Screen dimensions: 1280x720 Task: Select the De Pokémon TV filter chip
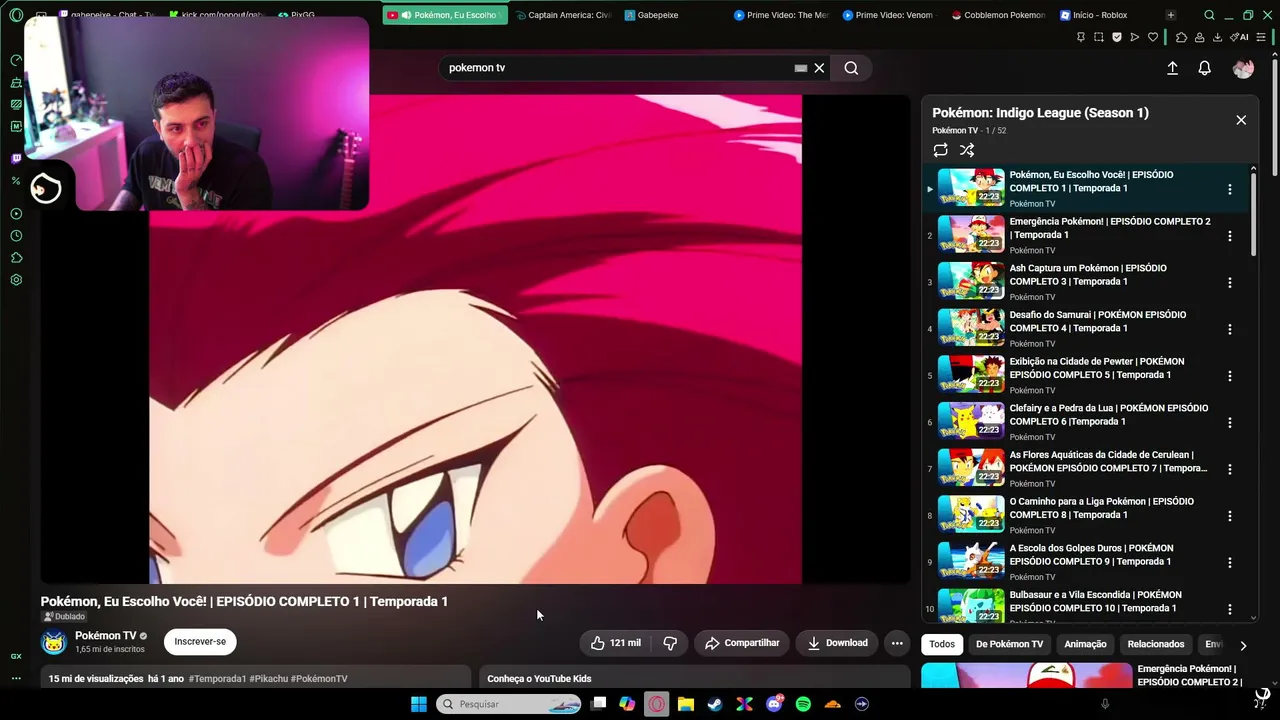pyautogui.click(x=1009, y=644)
